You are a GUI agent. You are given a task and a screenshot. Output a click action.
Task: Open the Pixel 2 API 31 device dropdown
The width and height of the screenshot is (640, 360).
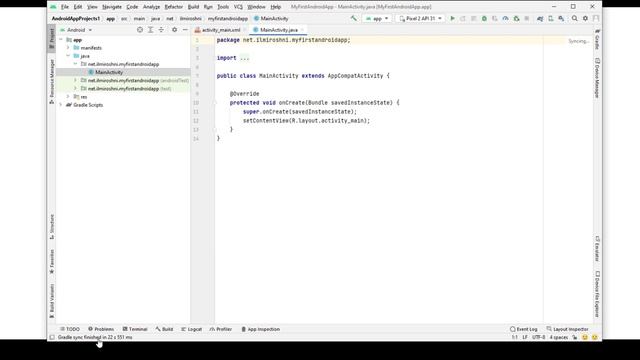tap(420, 18)
